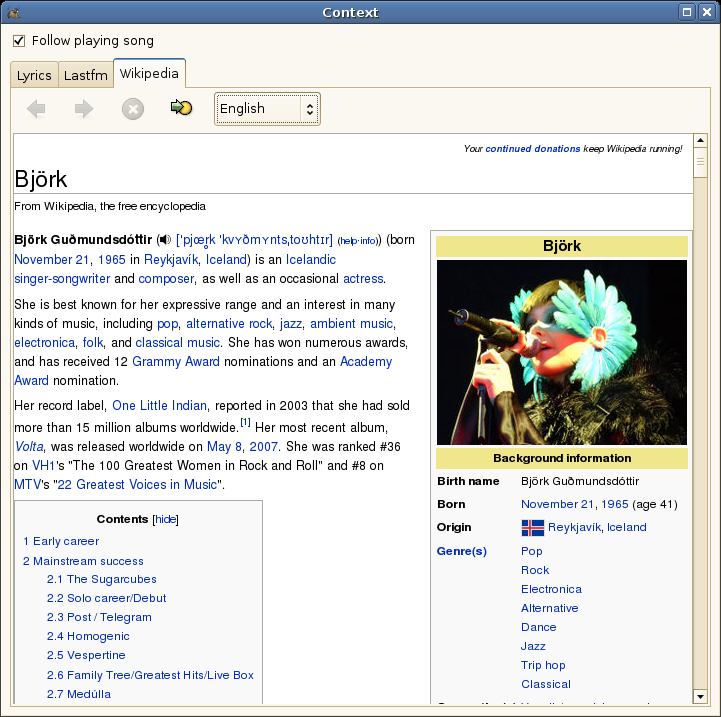This screenshot has width=721, height=717.
Task: Open the Genre(s) link in infobox
Action: (x=462, y=551)
